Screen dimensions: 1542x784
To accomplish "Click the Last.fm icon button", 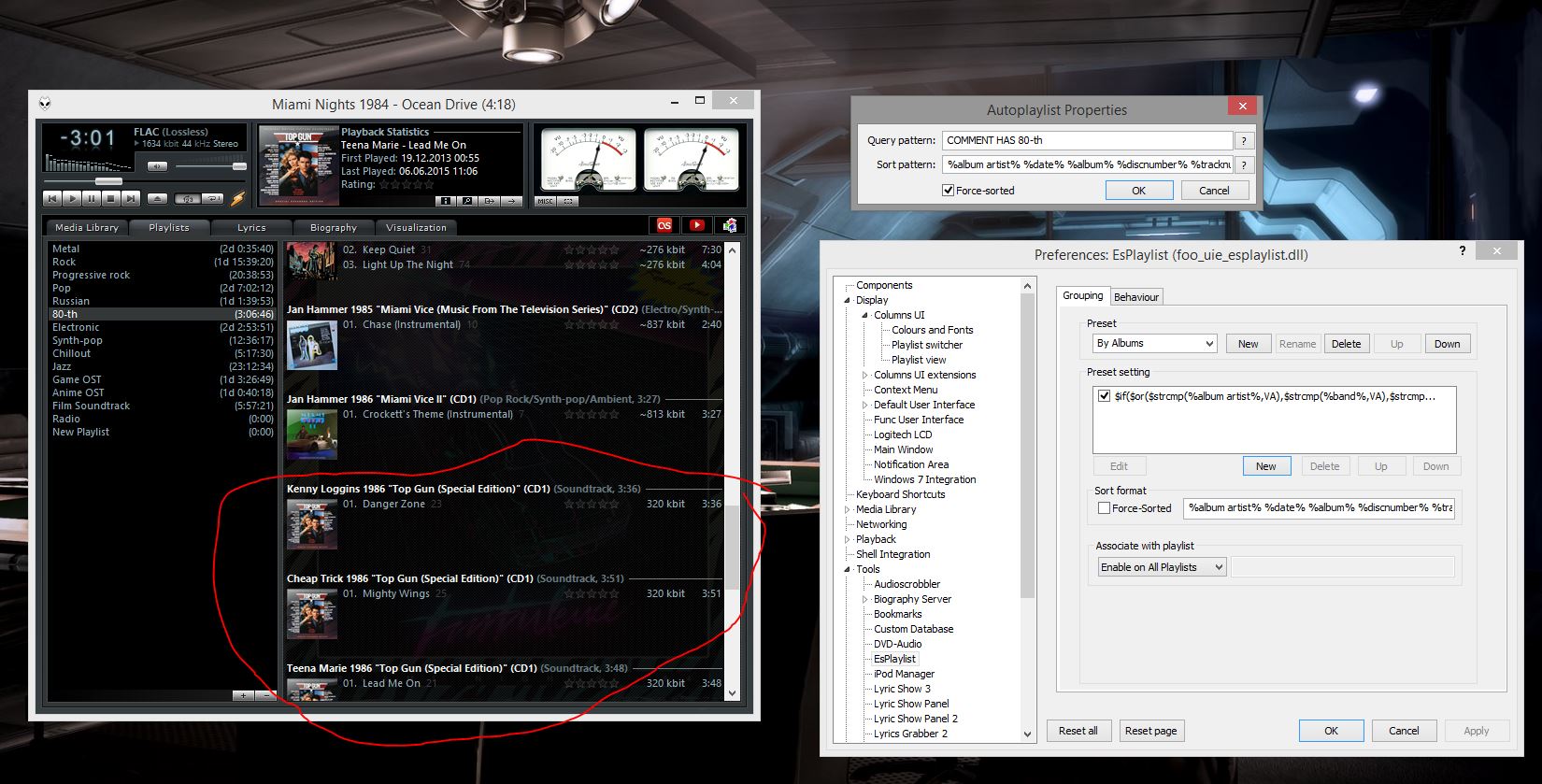I will coord(664,225).
